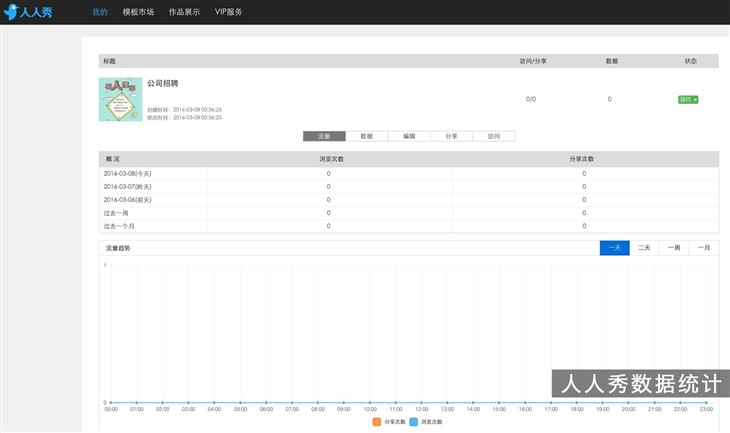The image size is (730, 433).
Task: Click the 2016-03-06(前天) row label
Action: [x=127, y=200]
